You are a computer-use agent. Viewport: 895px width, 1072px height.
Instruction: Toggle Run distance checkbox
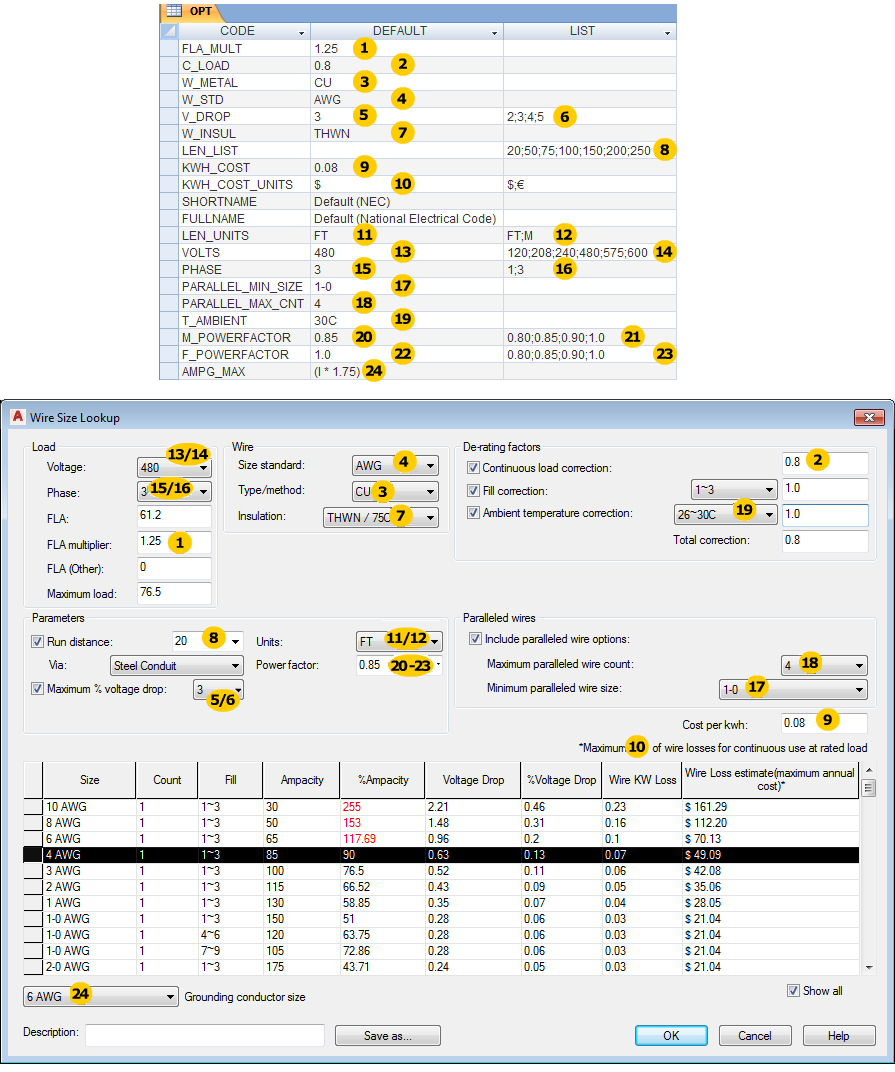[38, 641]
